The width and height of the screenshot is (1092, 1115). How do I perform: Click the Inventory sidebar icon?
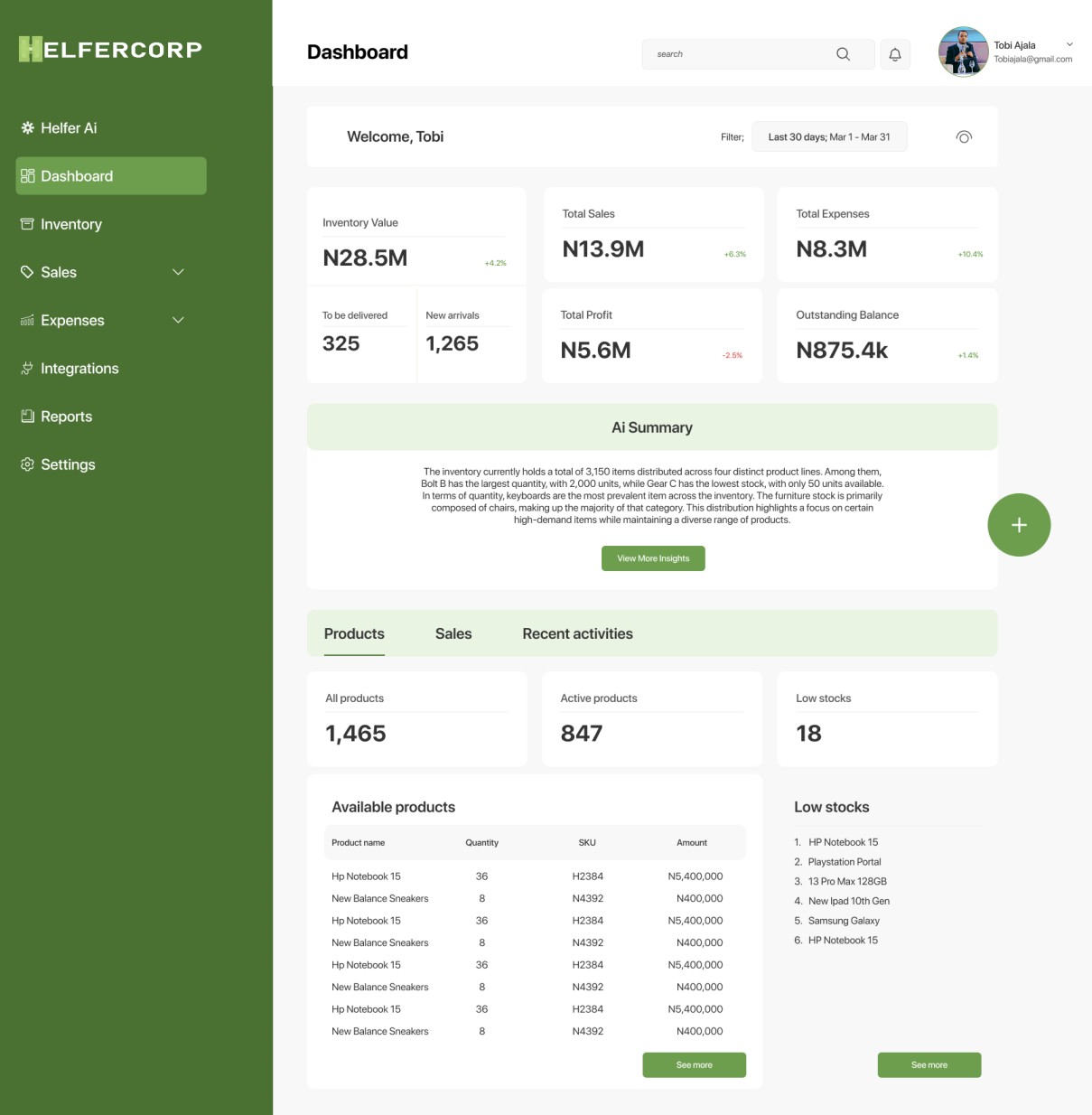[26, 223]
